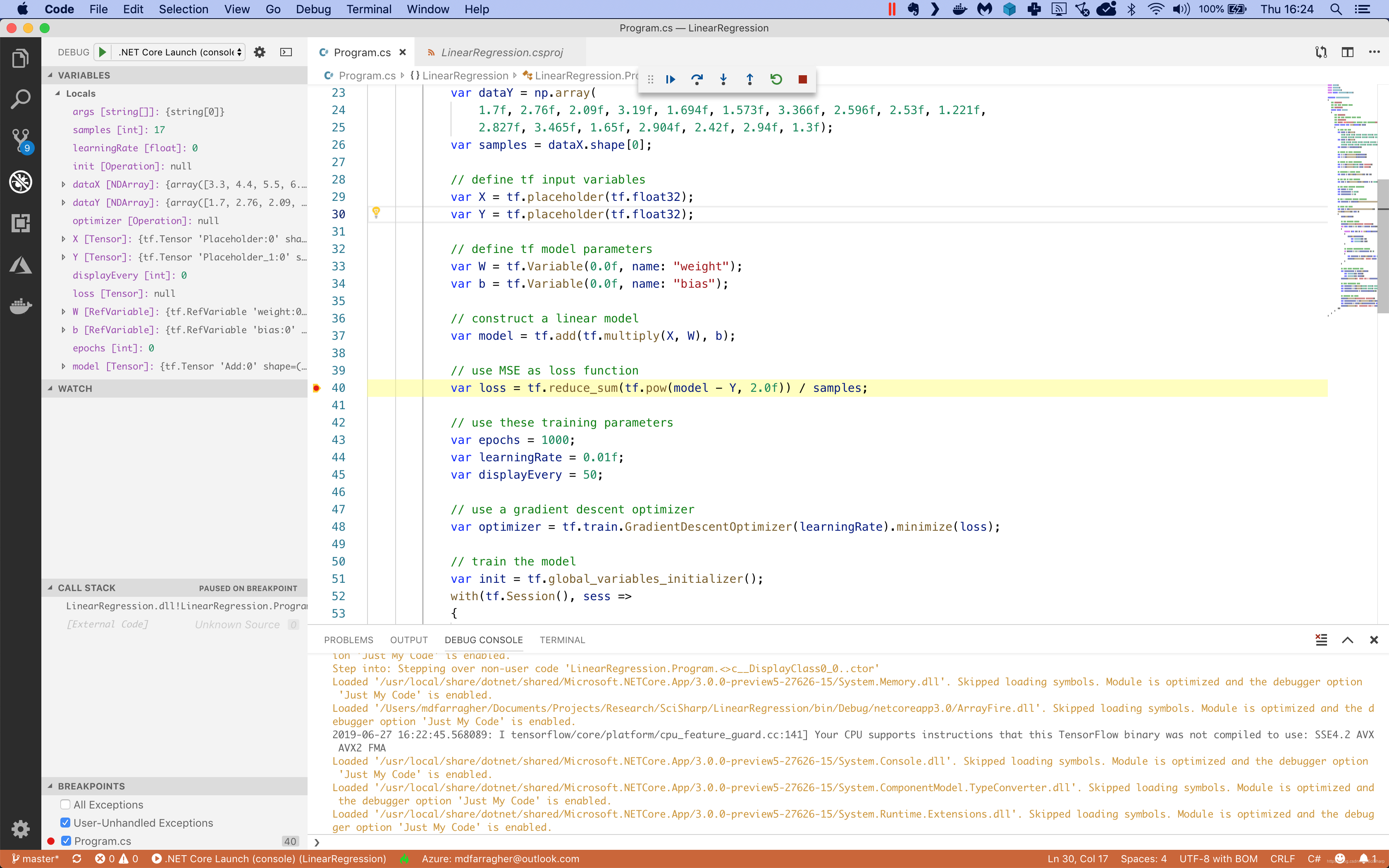Click the debug Continue button

click(x=671, y=79)
